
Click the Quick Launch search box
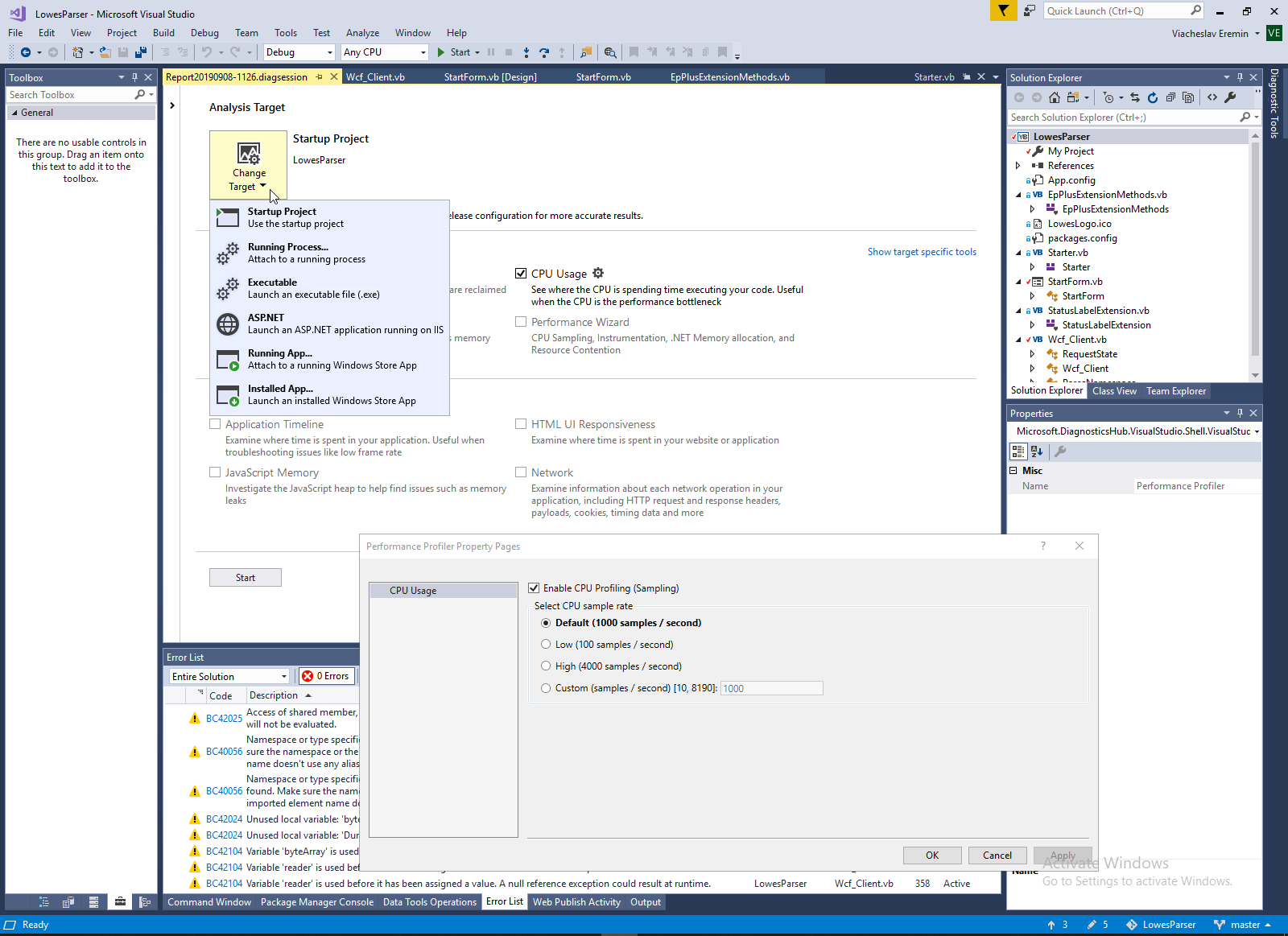(1117, 10)
